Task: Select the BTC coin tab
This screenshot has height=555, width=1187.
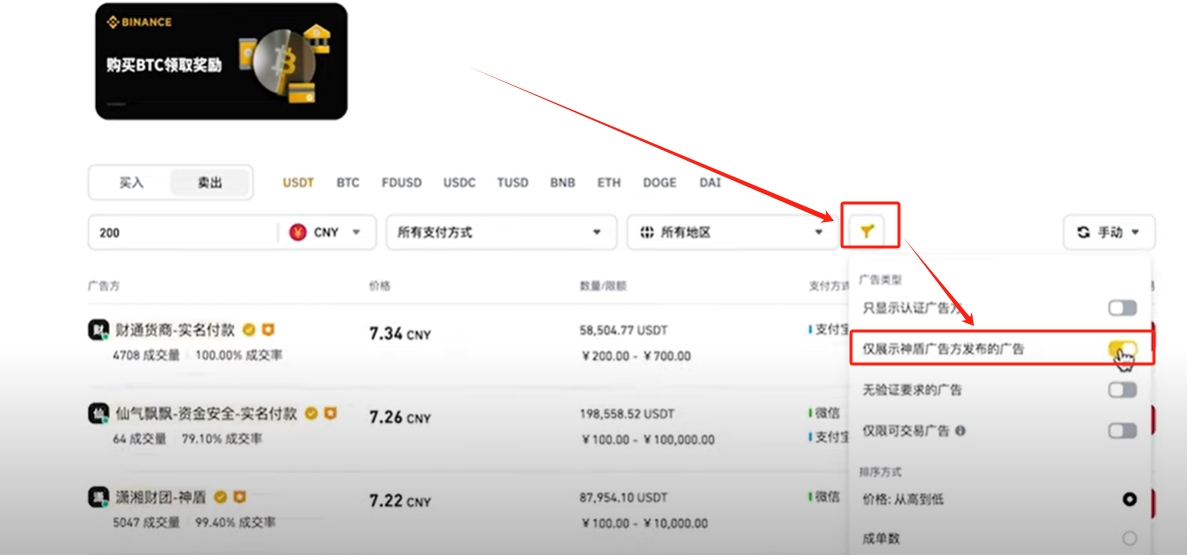Action: click(348, 183)
